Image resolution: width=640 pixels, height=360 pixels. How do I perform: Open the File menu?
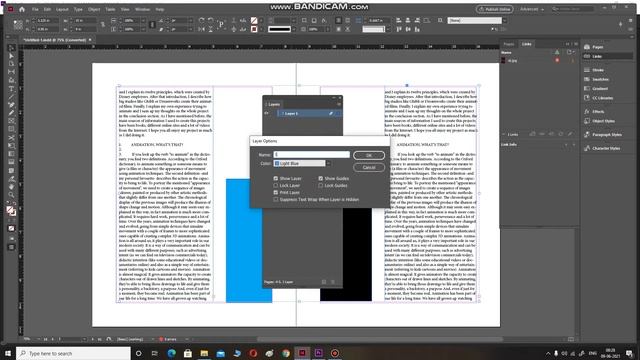pos(35,9)
